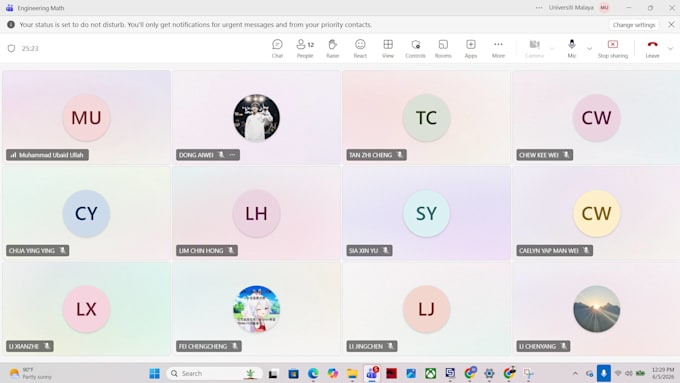Change the meeting View layout
The image size is (680, 383).
[388, 48]
